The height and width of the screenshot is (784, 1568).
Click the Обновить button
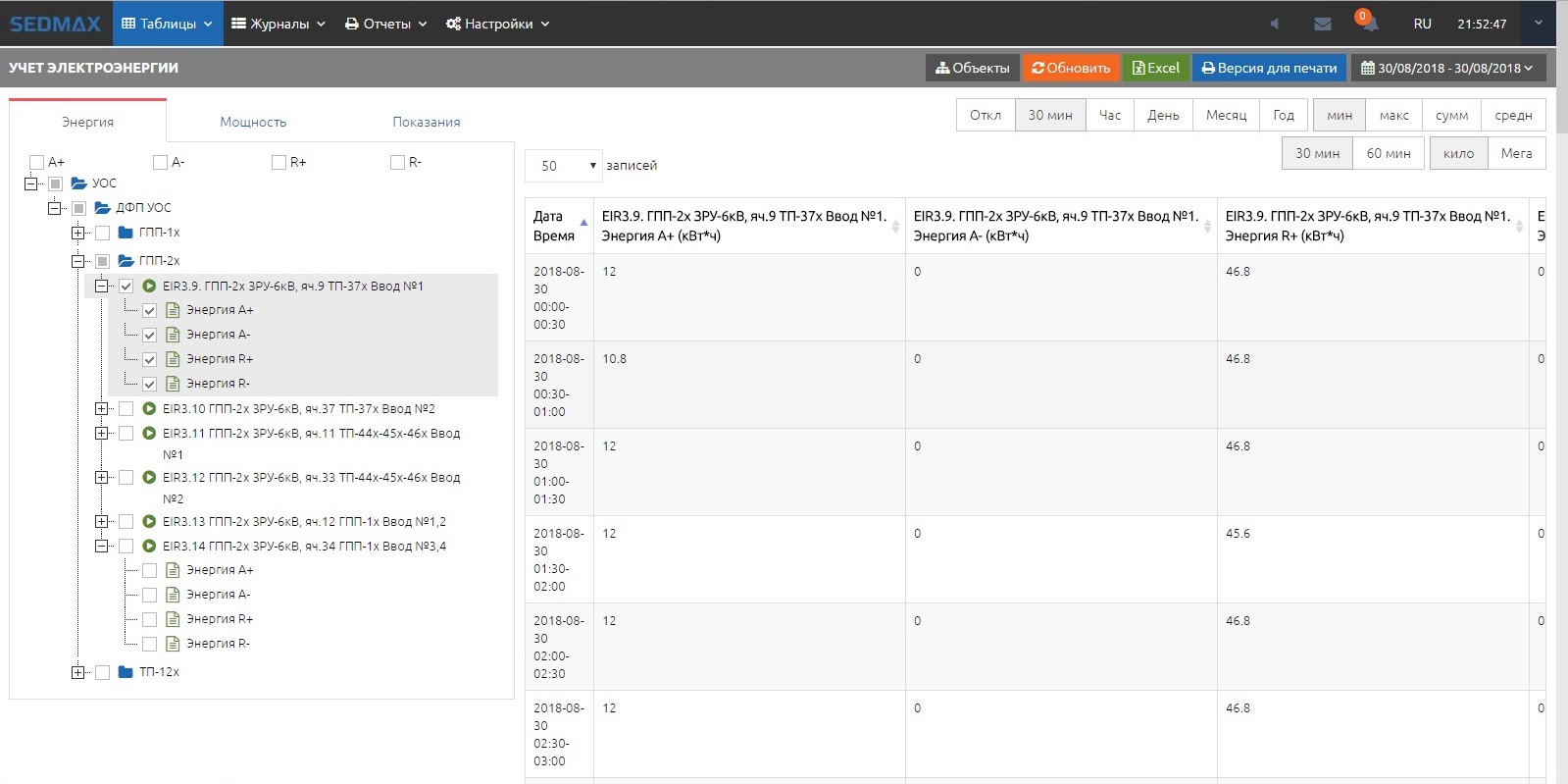pos(1071,68)
